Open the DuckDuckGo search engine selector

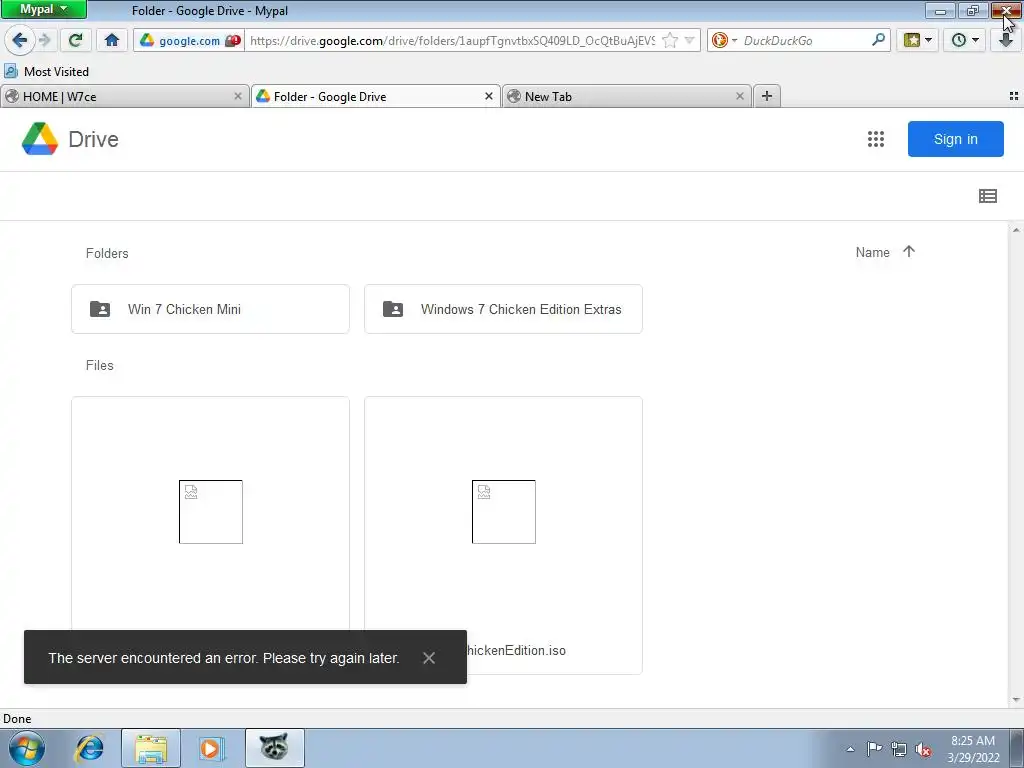tap(724, 40)
